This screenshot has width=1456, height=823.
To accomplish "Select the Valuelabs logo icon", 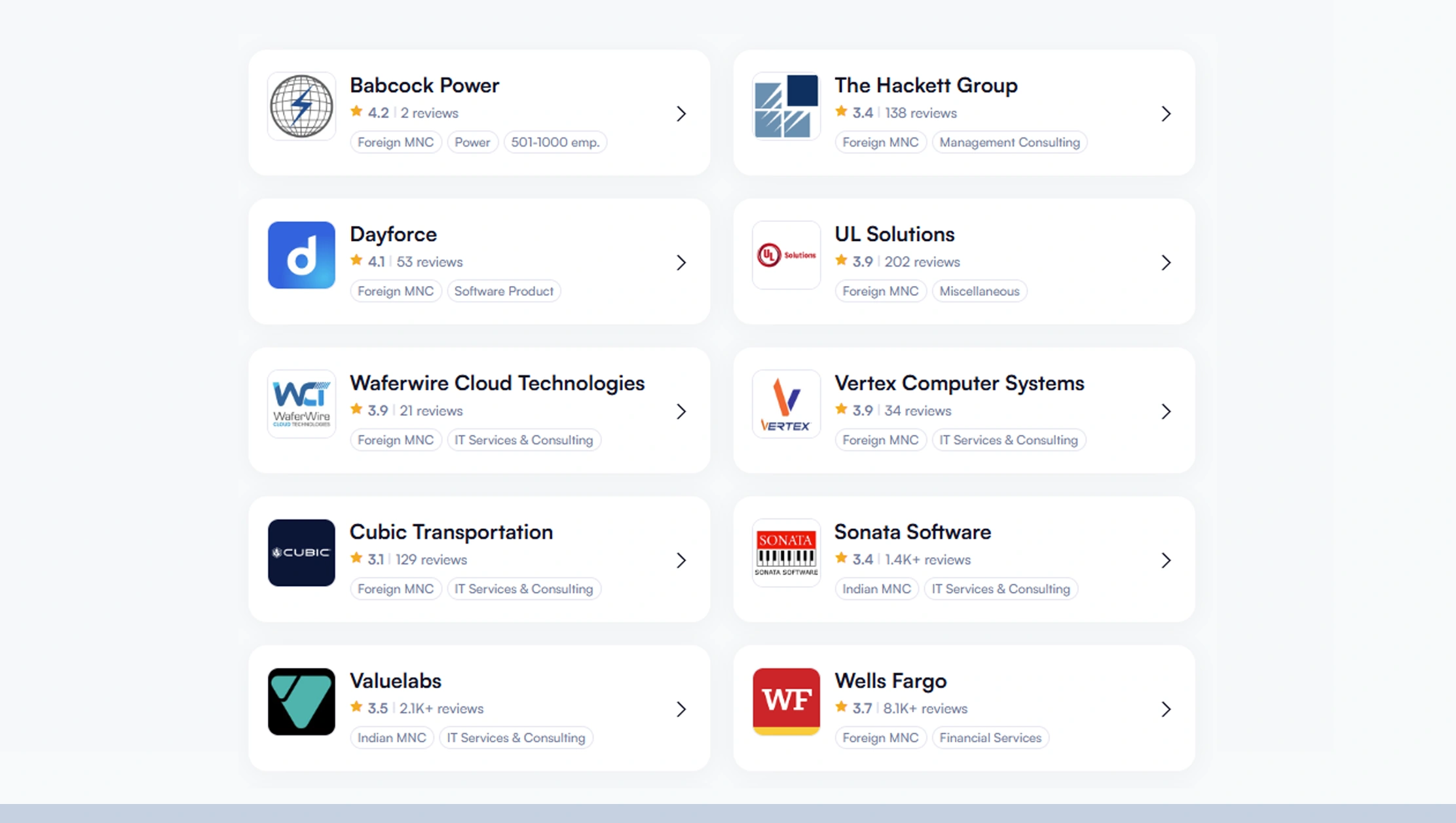I will point(301,701).
